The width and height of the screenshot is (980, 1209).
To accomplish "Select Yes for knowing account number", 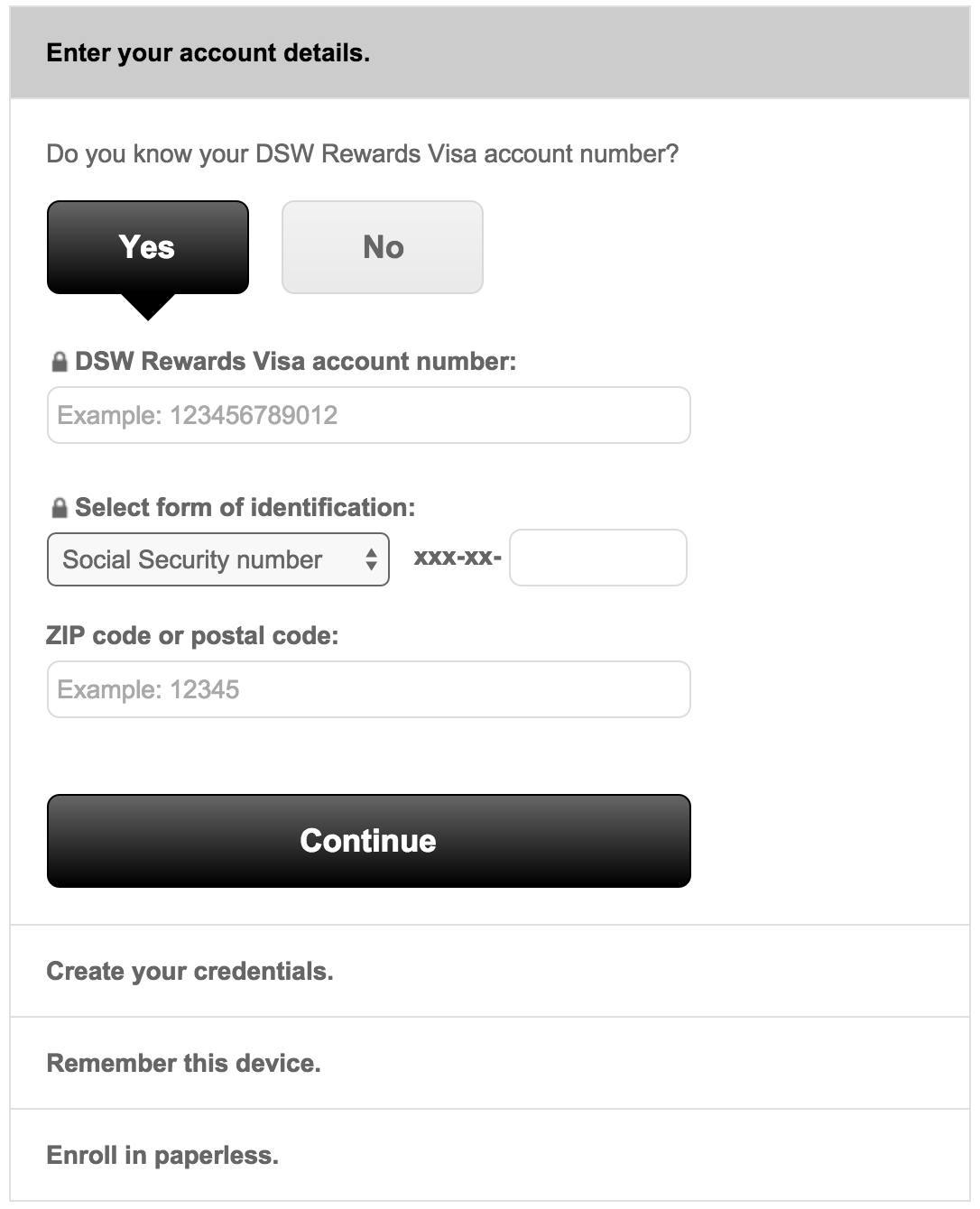I will [148, 247].
